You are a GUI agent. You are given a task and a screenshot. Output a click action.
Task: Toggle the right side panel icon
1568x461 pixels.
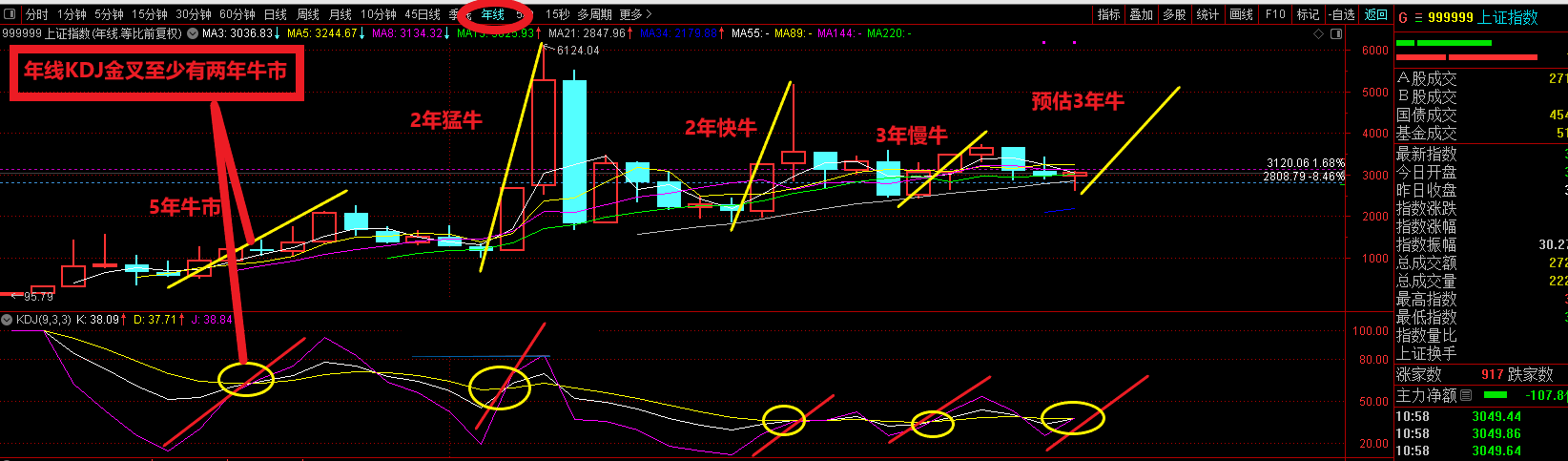(x=1334, y=33)
